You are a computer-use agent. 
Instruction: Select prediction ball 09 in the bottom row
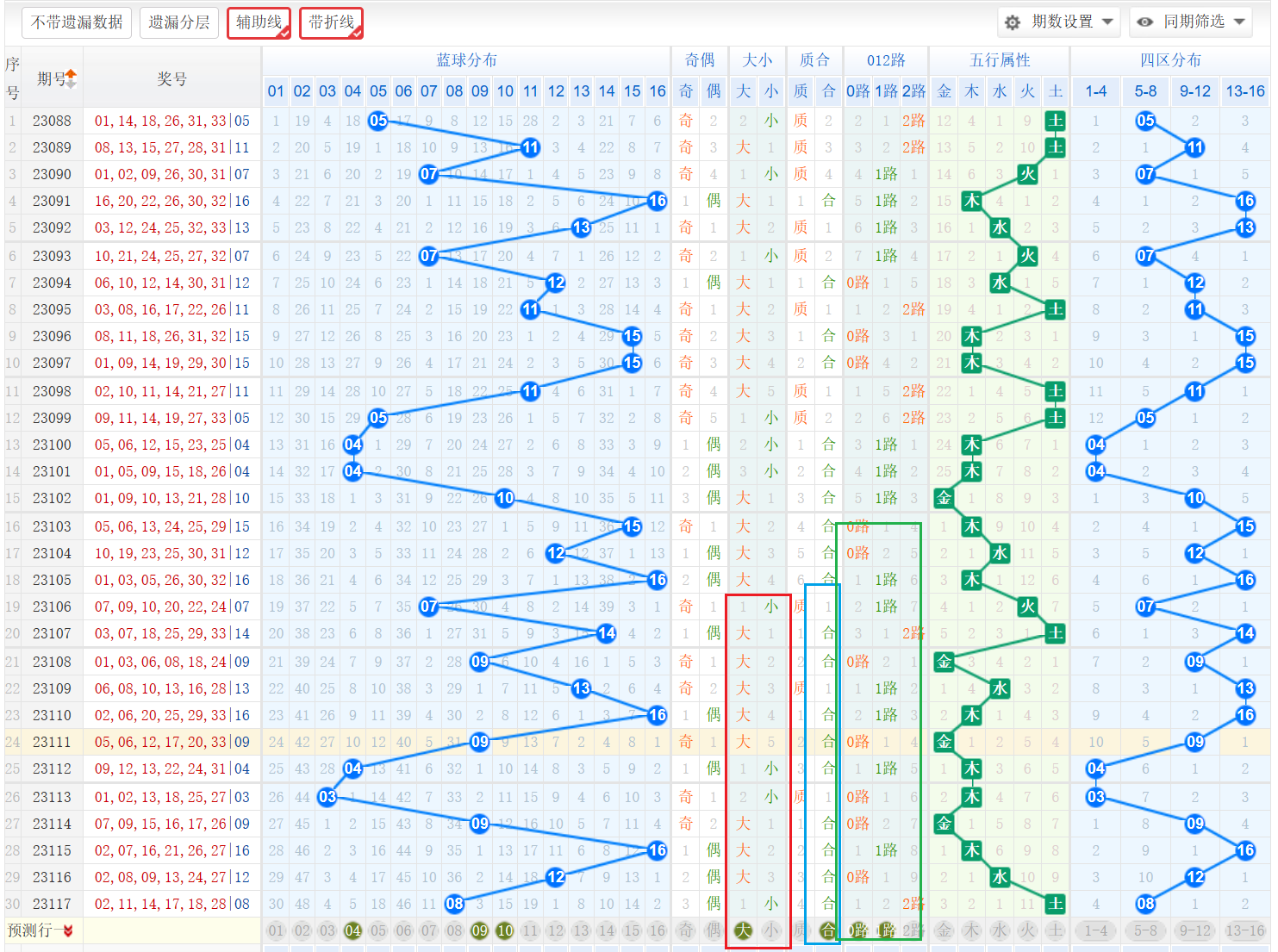pos(480,930)
